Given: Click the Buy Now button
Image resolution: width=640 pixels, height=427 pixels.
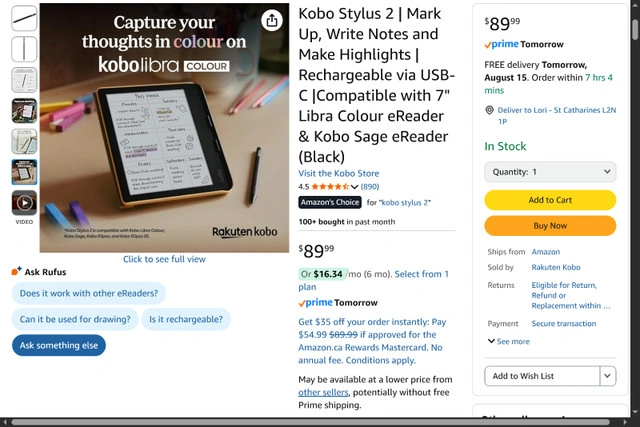Looking at the screenshot, I should pyautogui.click(x=550, y=226).
